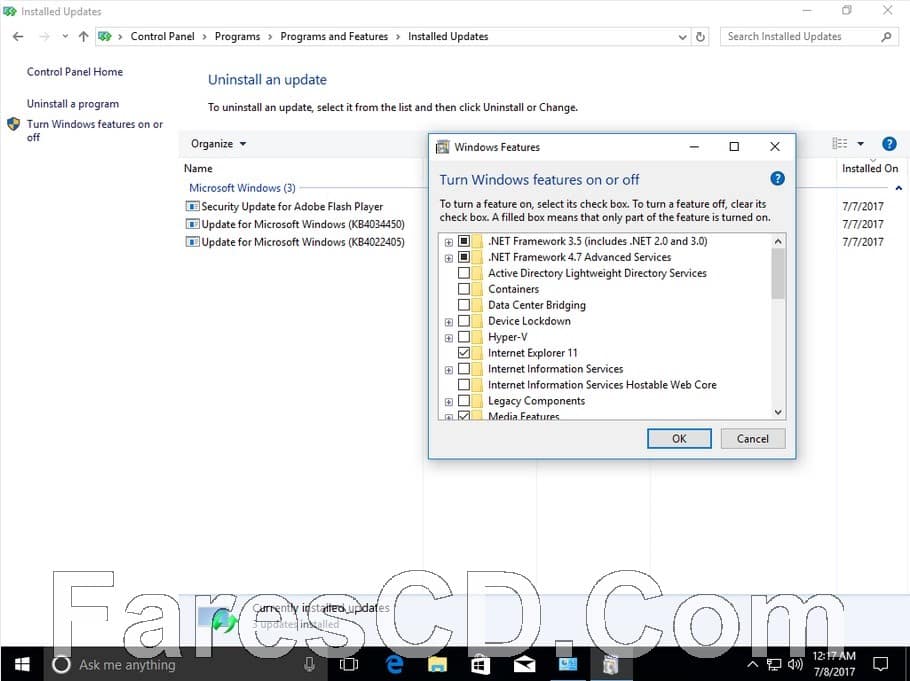Go back using the Back arrow
The image size is (910, 681).
pos(18,37)
